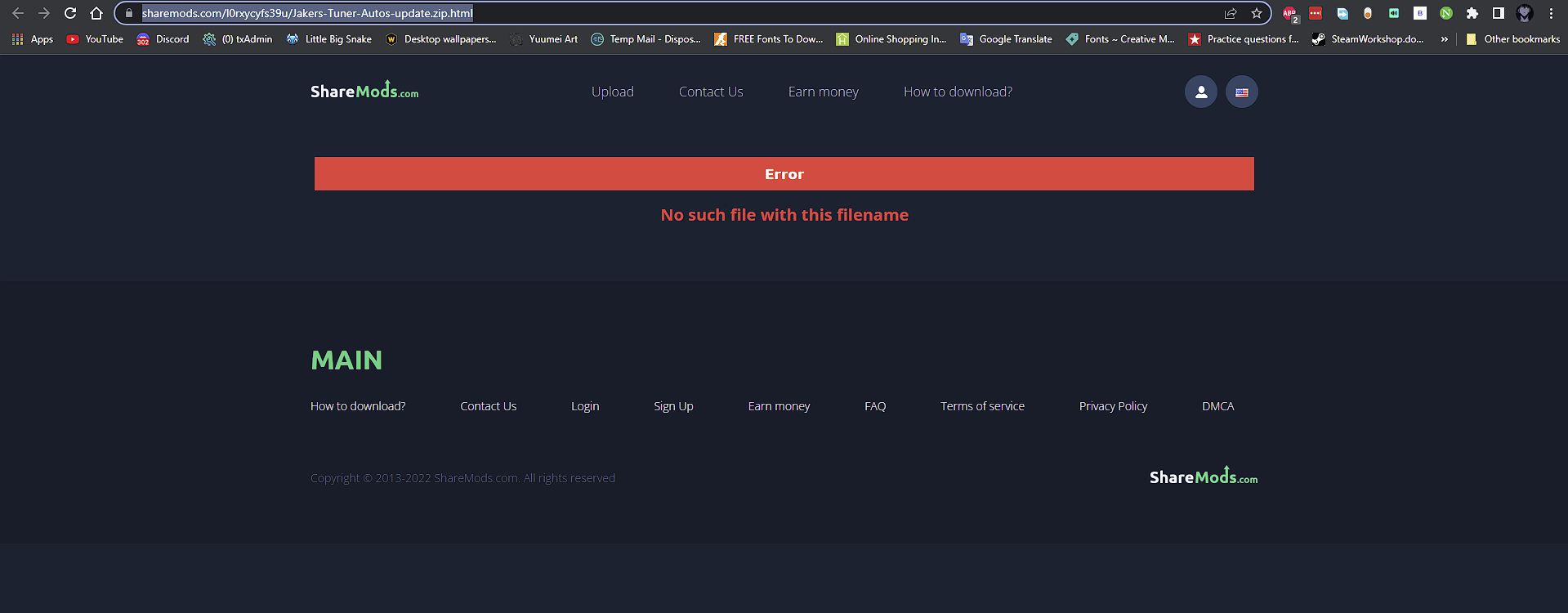Image resolution: width=1568 pixels, height=613 pixels.
Task: Go to the browser home page
Action: [96, 13]
